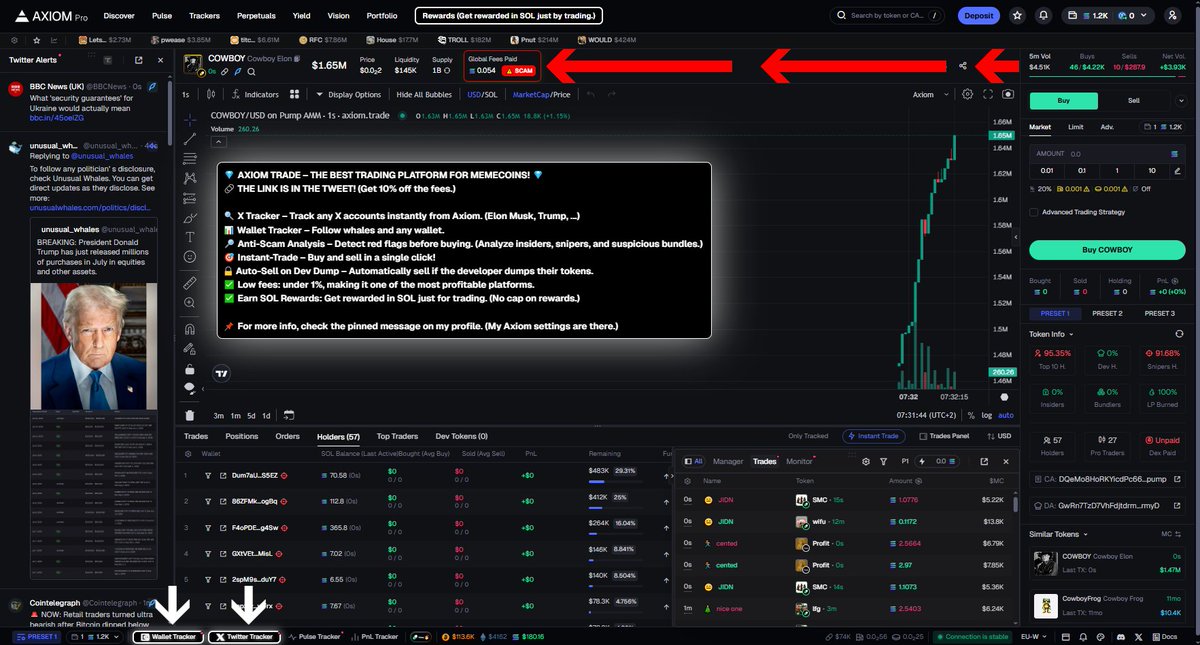This screenshot has width=1200, height=645.
Task: Open trades panel filter funnel icon
Action: (x=884, y=461)
